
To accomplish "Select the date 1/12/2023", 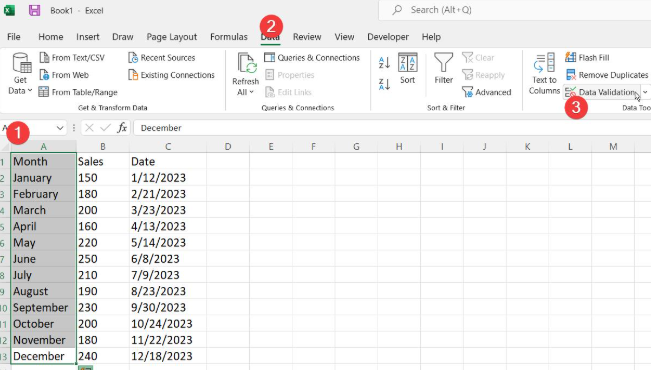I will 168,178.
